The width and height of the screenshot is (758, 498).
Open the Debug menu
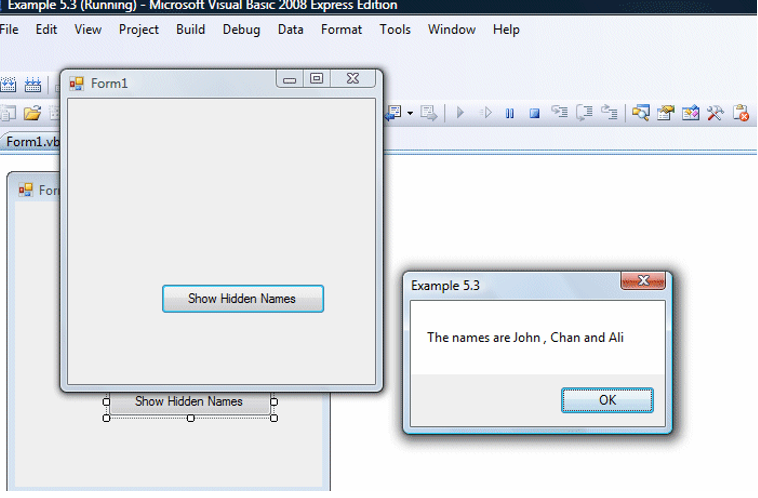point(241,29)
